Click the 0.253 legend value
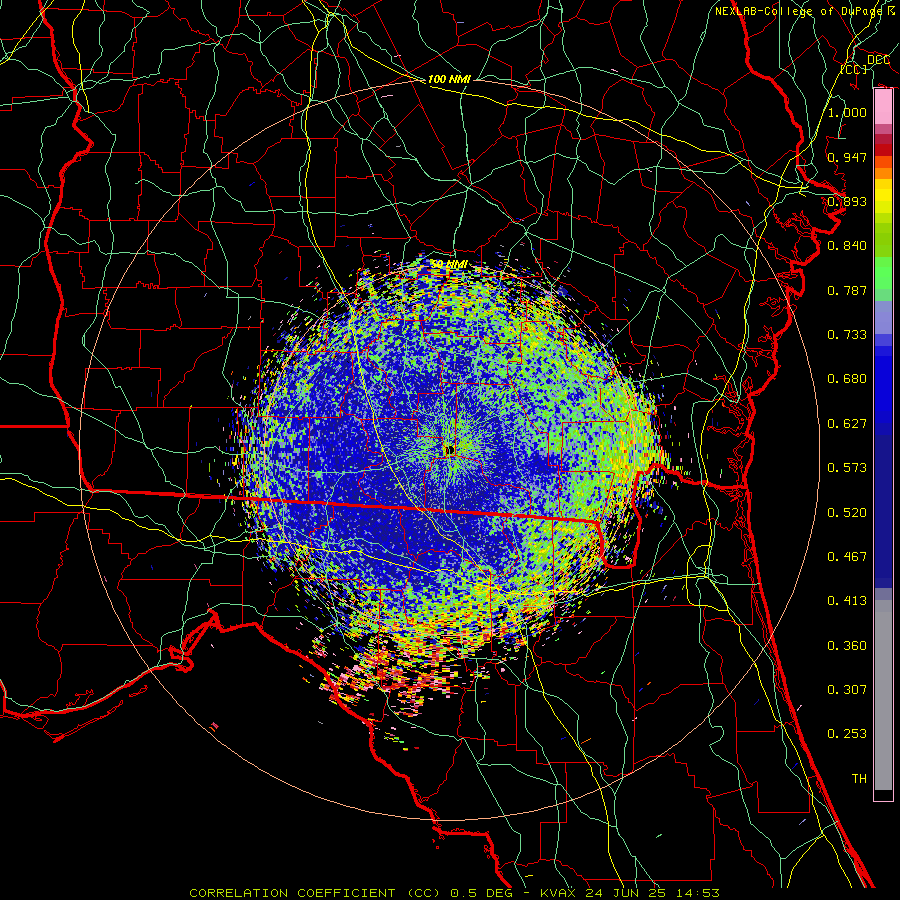This screenshot has width=900, height=900. click(x=847, y=734)
